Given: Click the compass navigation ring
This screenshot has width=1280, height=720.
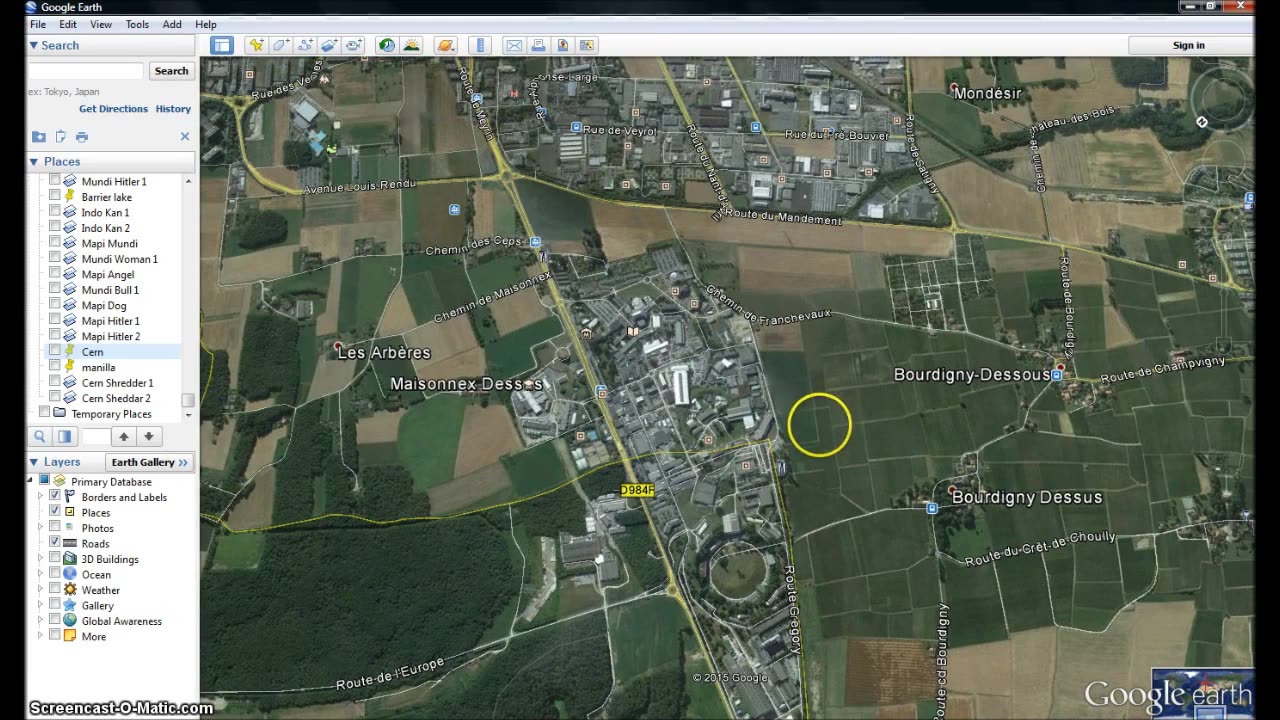Looking at the screenshot, I should [1220, 100].
